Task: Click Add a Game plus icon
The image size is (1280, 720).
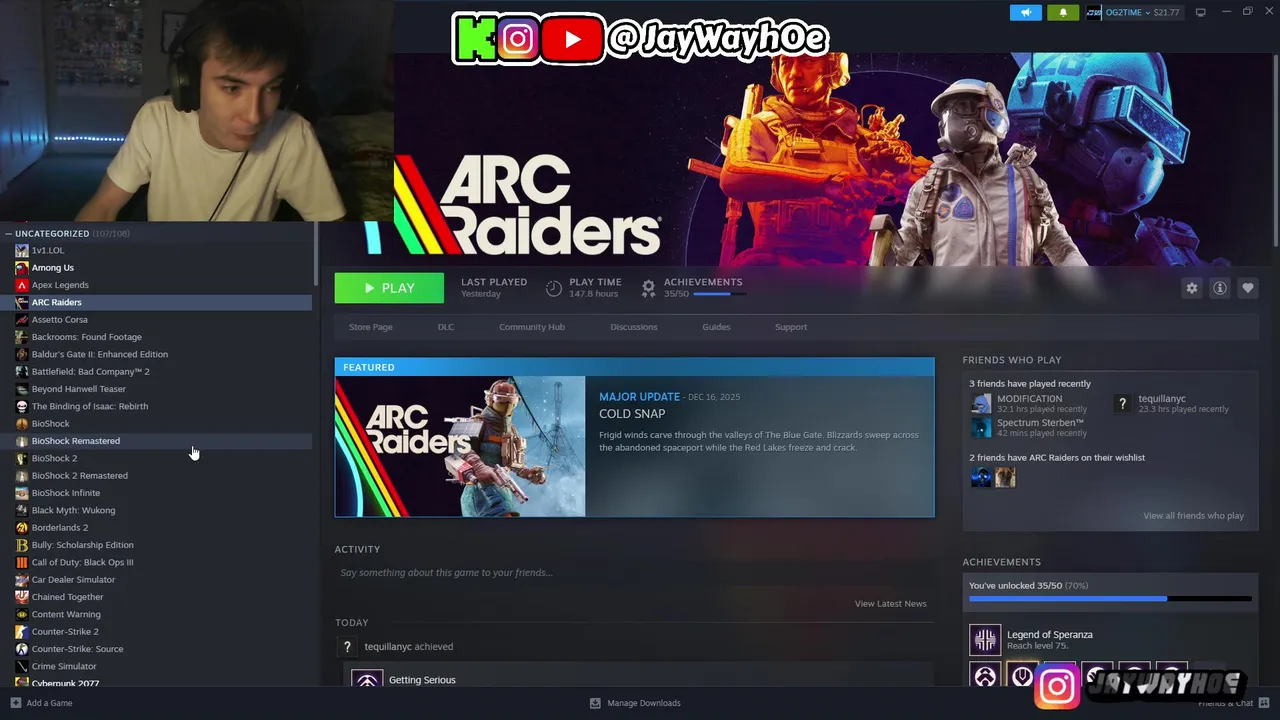Action: [15, 703]
